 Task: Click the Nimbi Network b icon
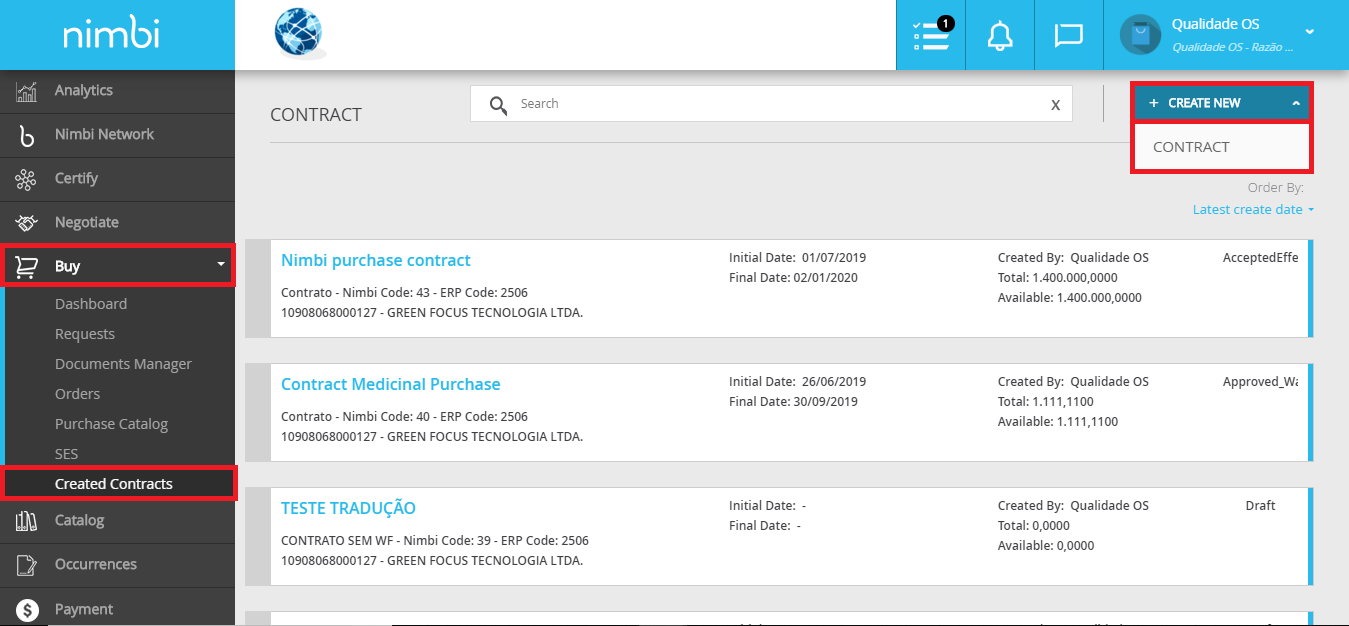(27, 135)
